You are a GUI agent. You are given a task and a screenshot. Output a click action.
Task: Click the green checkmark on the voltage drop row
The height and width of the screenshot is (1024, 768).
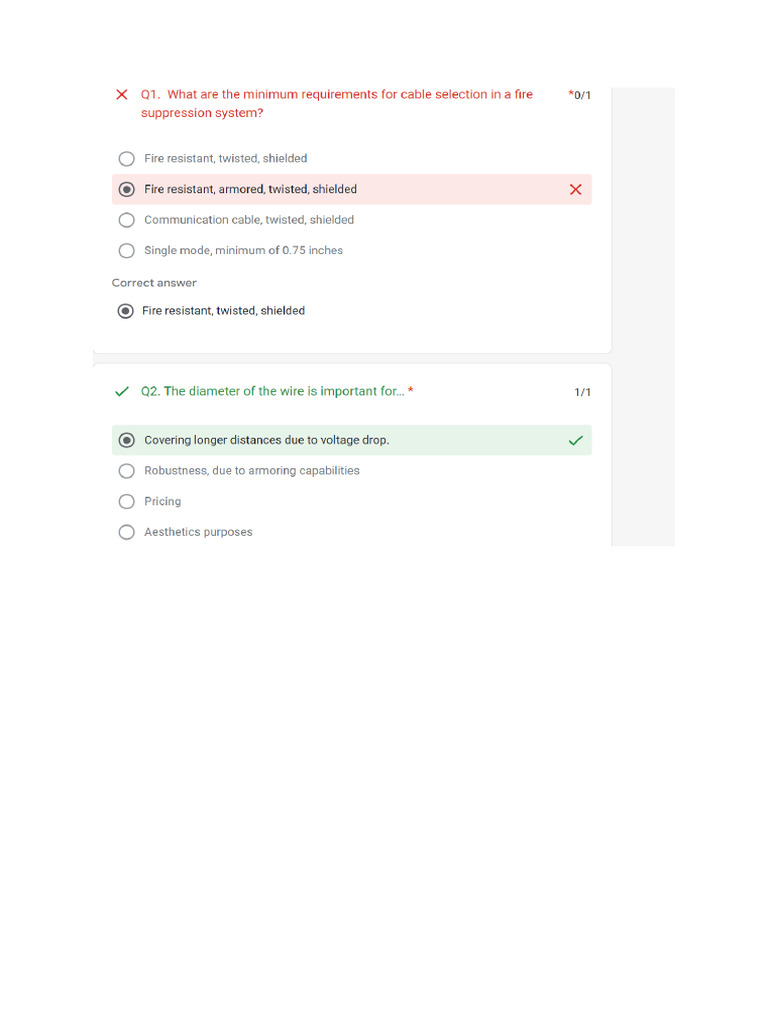coord(575,440)
